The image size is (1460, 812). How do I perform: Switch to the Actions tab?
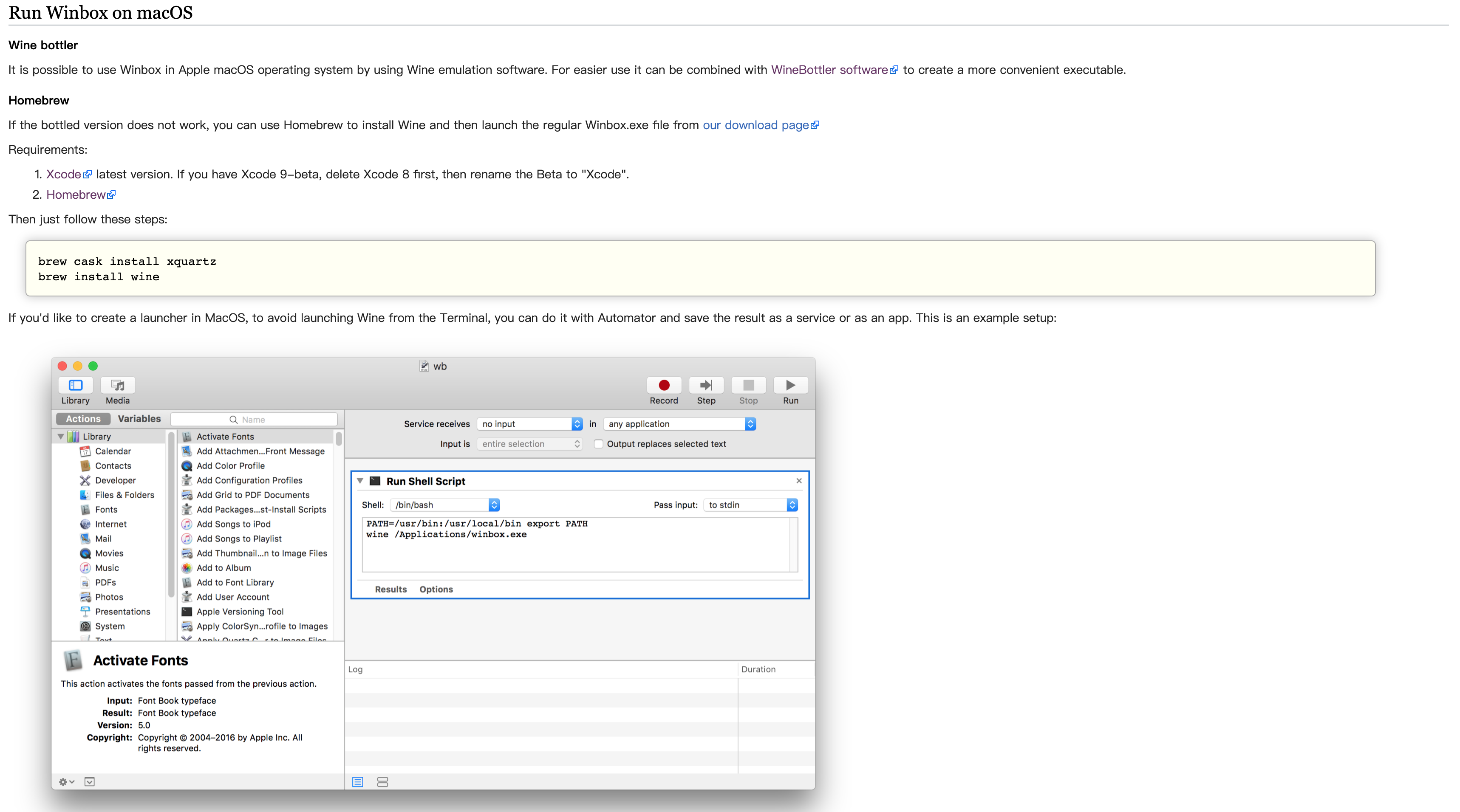click(x=83, y=419)
